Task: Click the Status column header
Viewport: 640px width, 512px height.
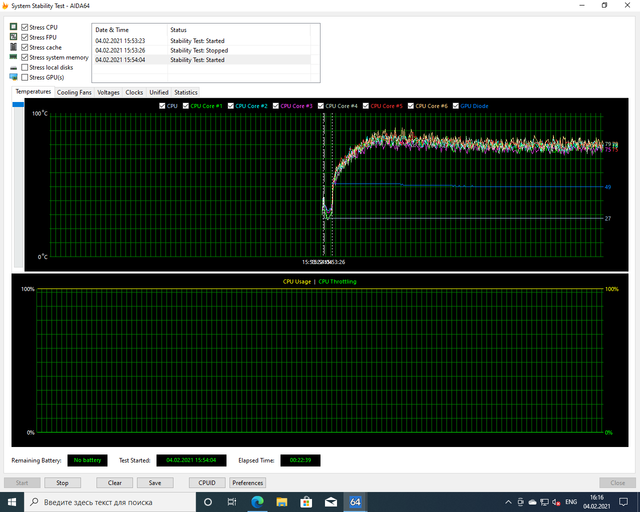Action: (x=239, y=30)
